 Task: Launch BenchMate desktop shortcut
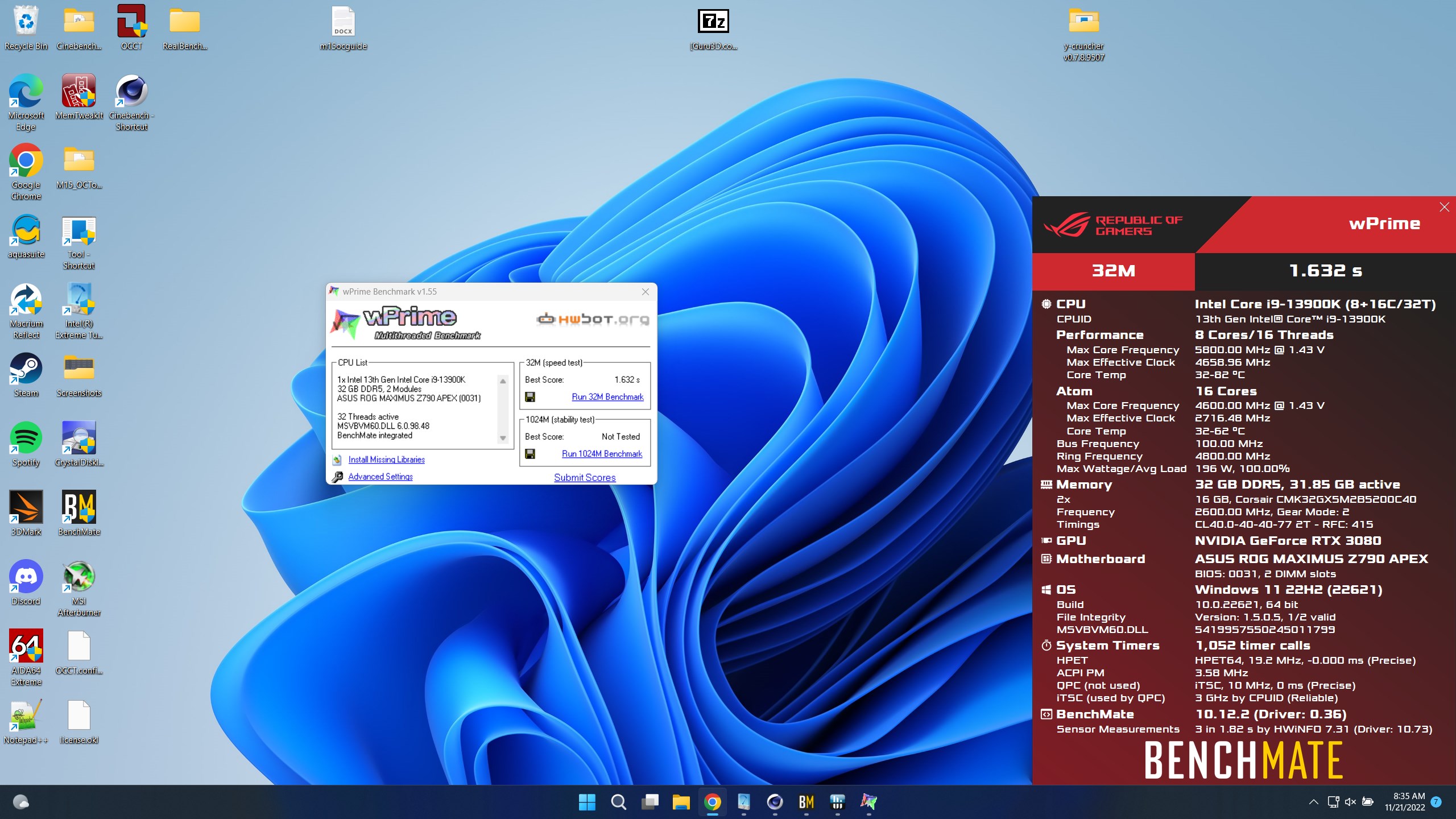[x=79, y=513]
